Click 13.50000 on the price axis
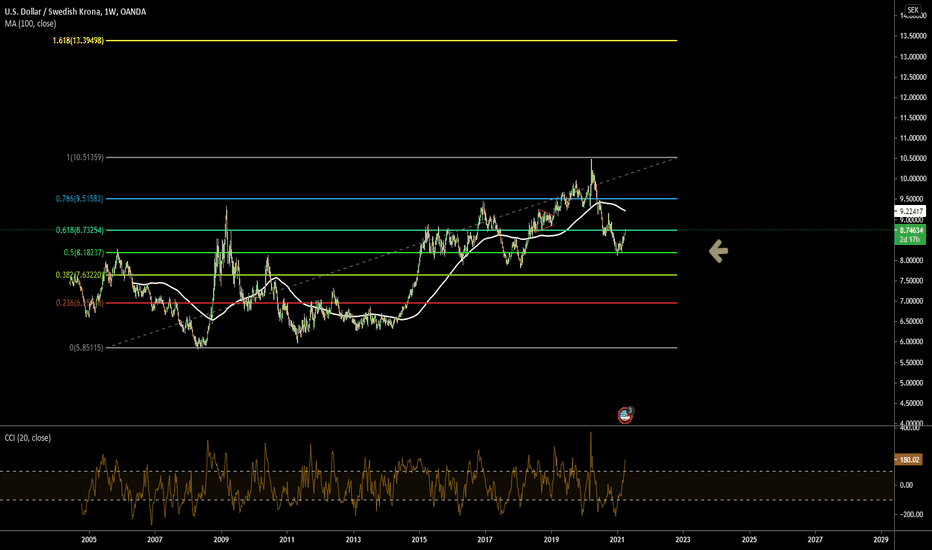Screen dimensions: 932x550 (x=913, y=36)
